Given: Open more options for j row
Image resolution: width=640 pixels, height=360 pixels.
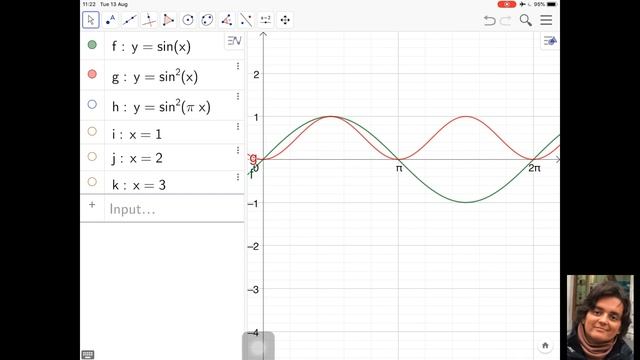Looking at the screenshot, I should pyautogui.click(x=238, y=151).
